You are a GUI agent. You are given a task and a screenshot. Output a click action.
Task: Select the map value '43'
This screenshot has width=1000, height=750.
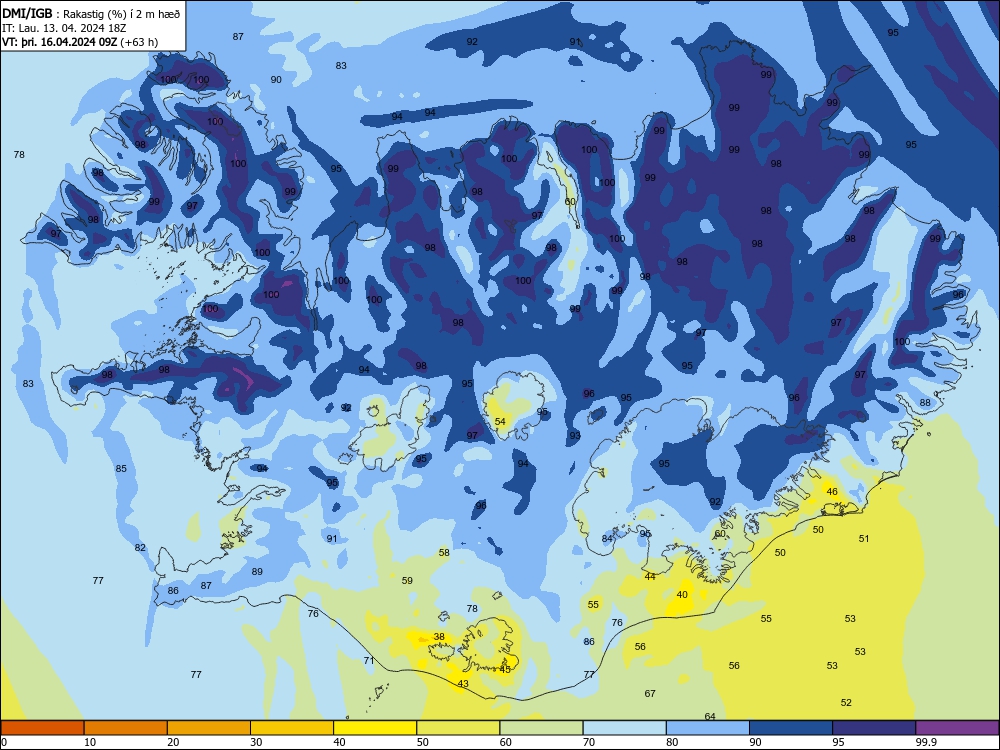coord(463,684)
